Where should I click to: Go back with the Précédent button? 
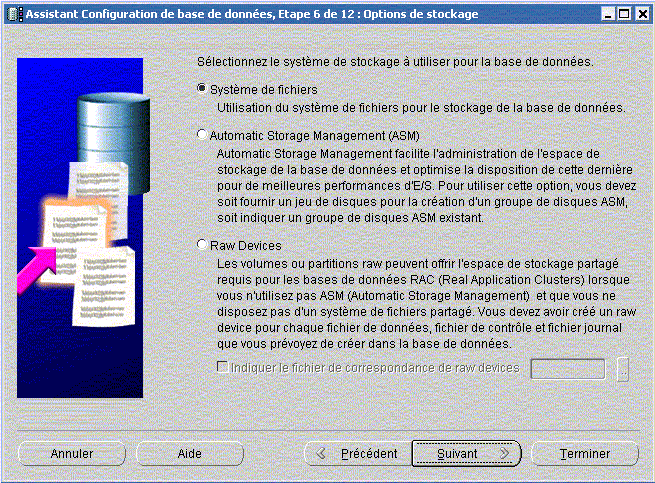[x=357, y=453]
